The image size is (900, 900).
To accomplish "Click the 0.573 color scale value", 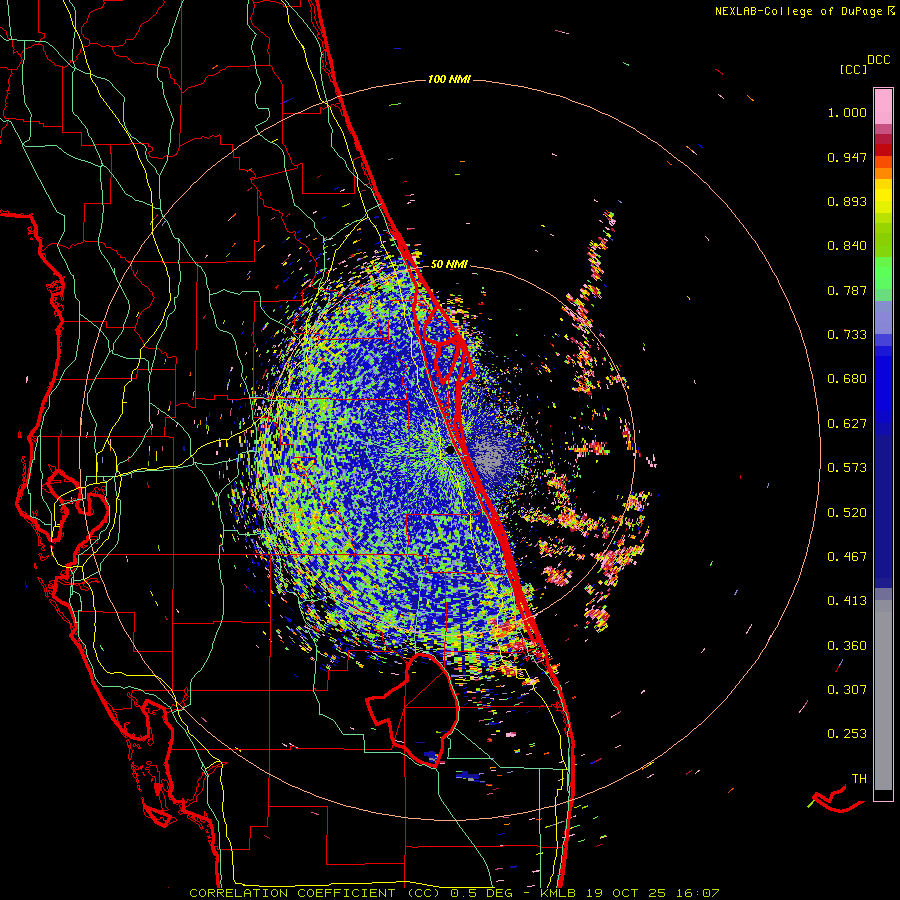I will point(847,468).
